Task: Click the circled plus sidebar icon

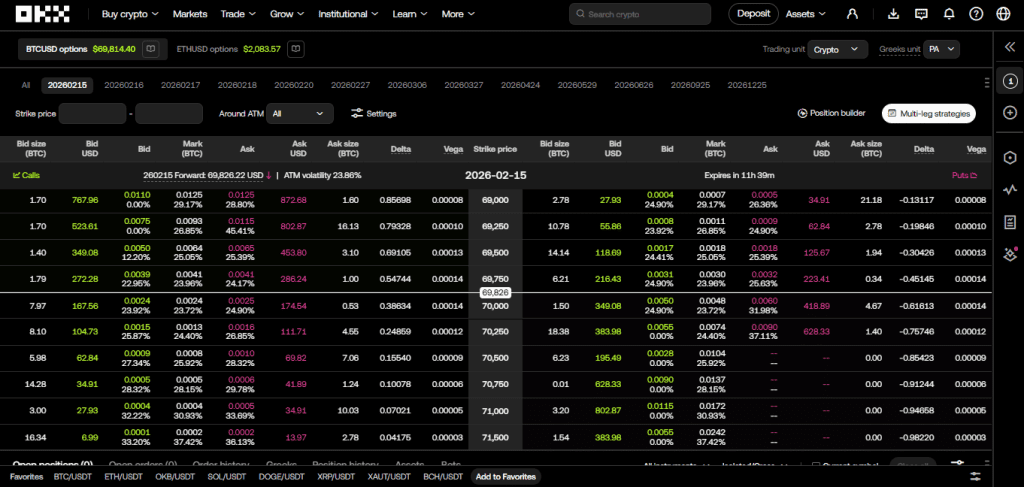Action: click(x=1010, y=113)
